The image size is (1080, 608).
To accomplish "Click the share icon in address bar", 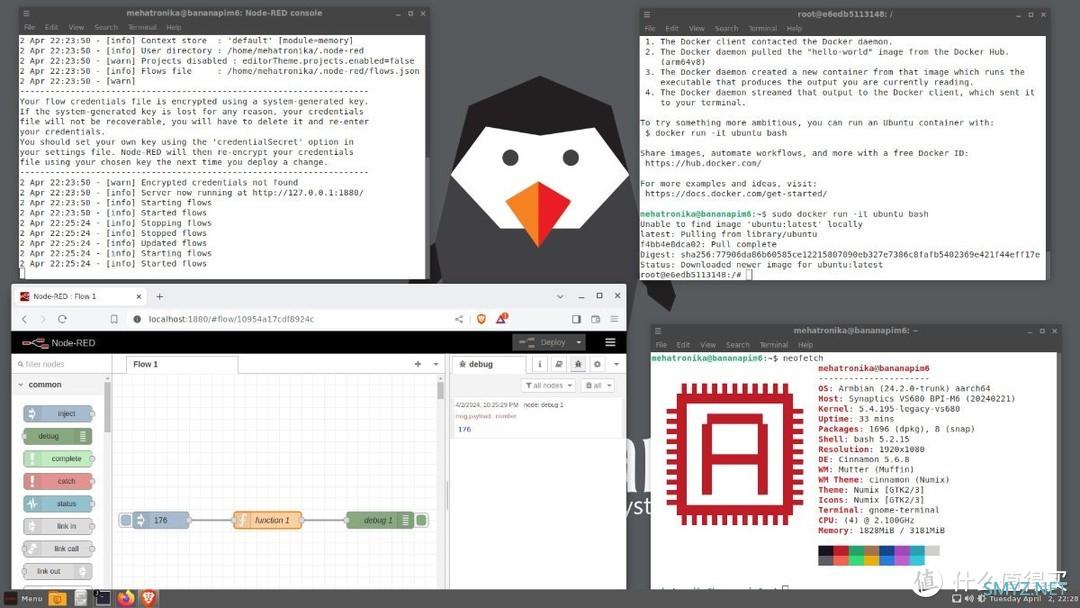I will (459, 319).
